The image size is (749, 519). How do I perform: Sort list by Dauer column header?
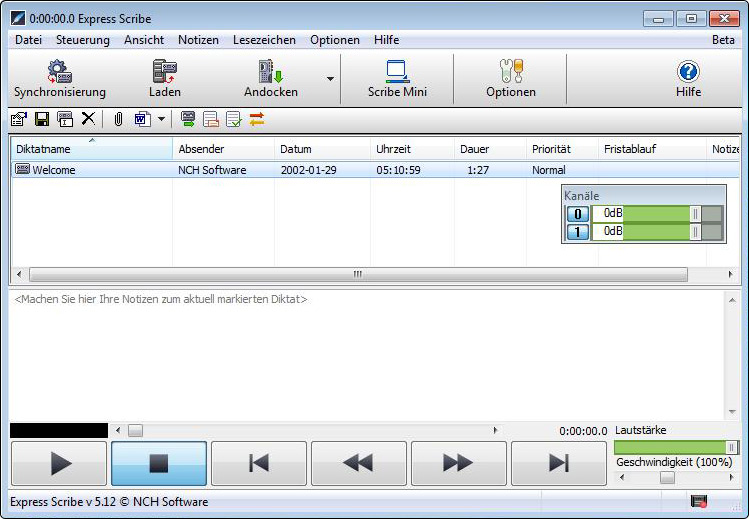491,148
